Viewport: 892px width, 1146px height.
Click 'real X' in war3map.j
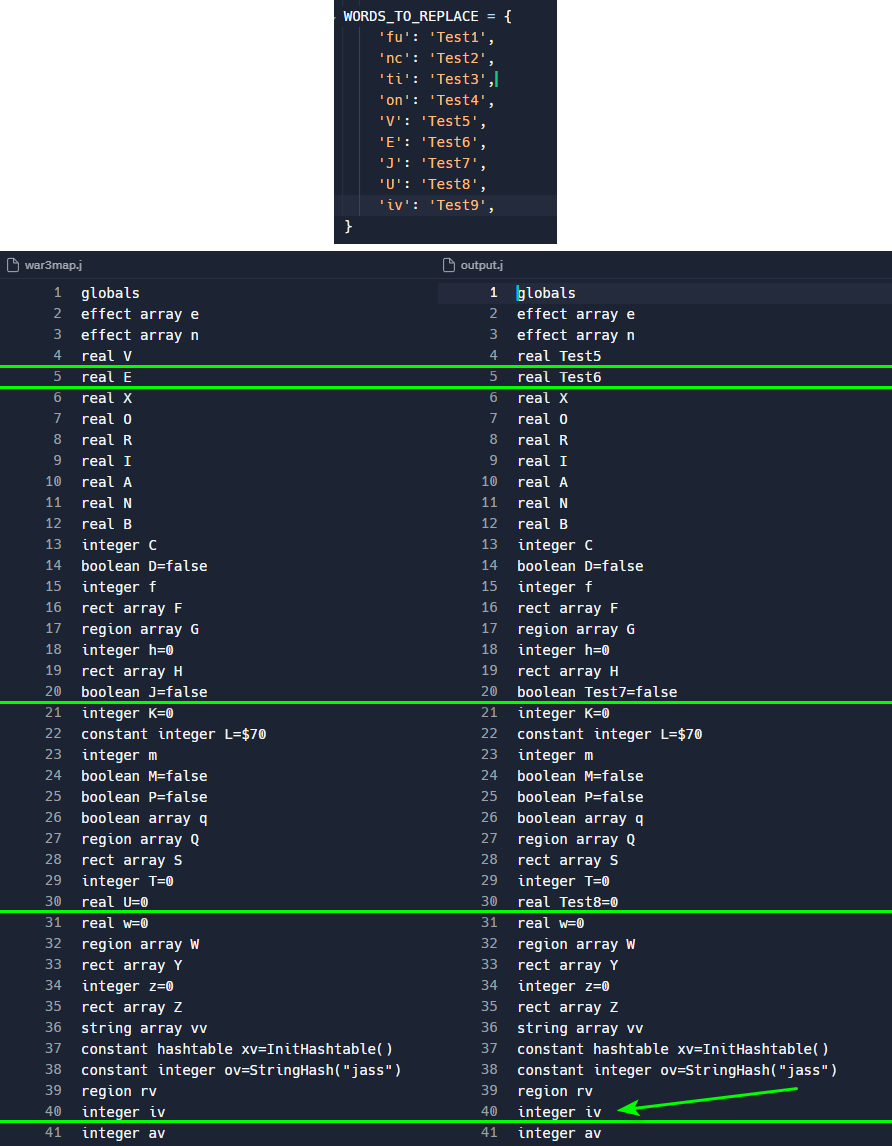click(x=106, y=398)
